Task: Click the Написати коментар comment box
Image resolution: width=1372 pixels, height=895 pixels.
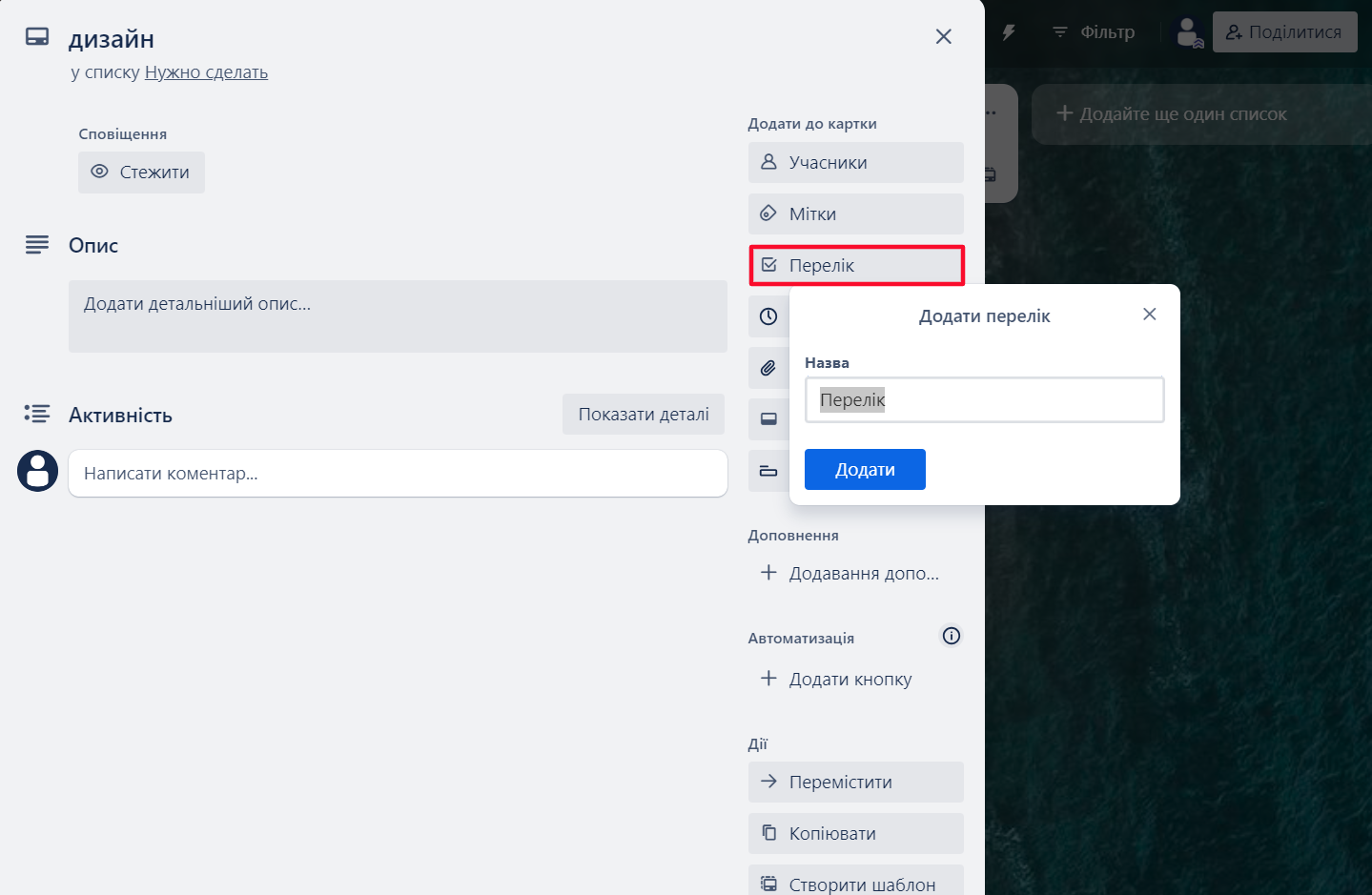Action: click(398, 473)
